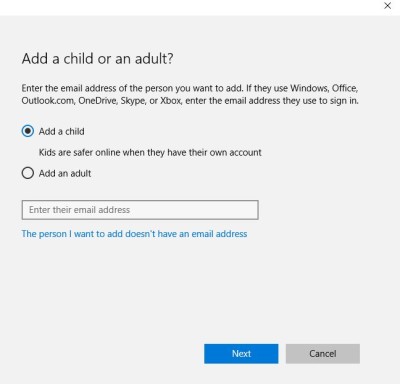Close the dialog with the X icon

(x=387, y=6)
